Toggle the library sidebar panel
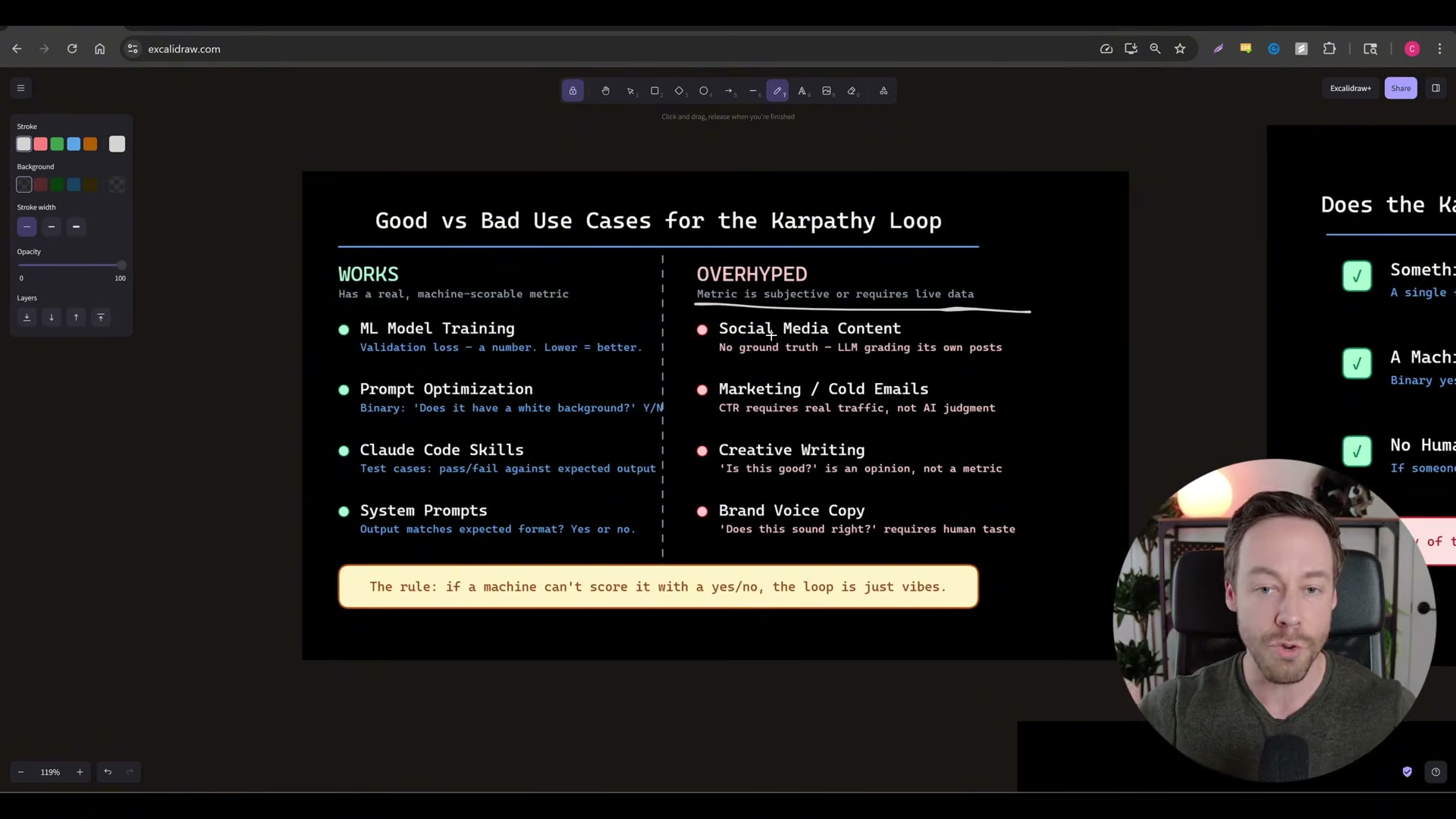Screen dimensions: 1456x819 (x=1436, y=88)
